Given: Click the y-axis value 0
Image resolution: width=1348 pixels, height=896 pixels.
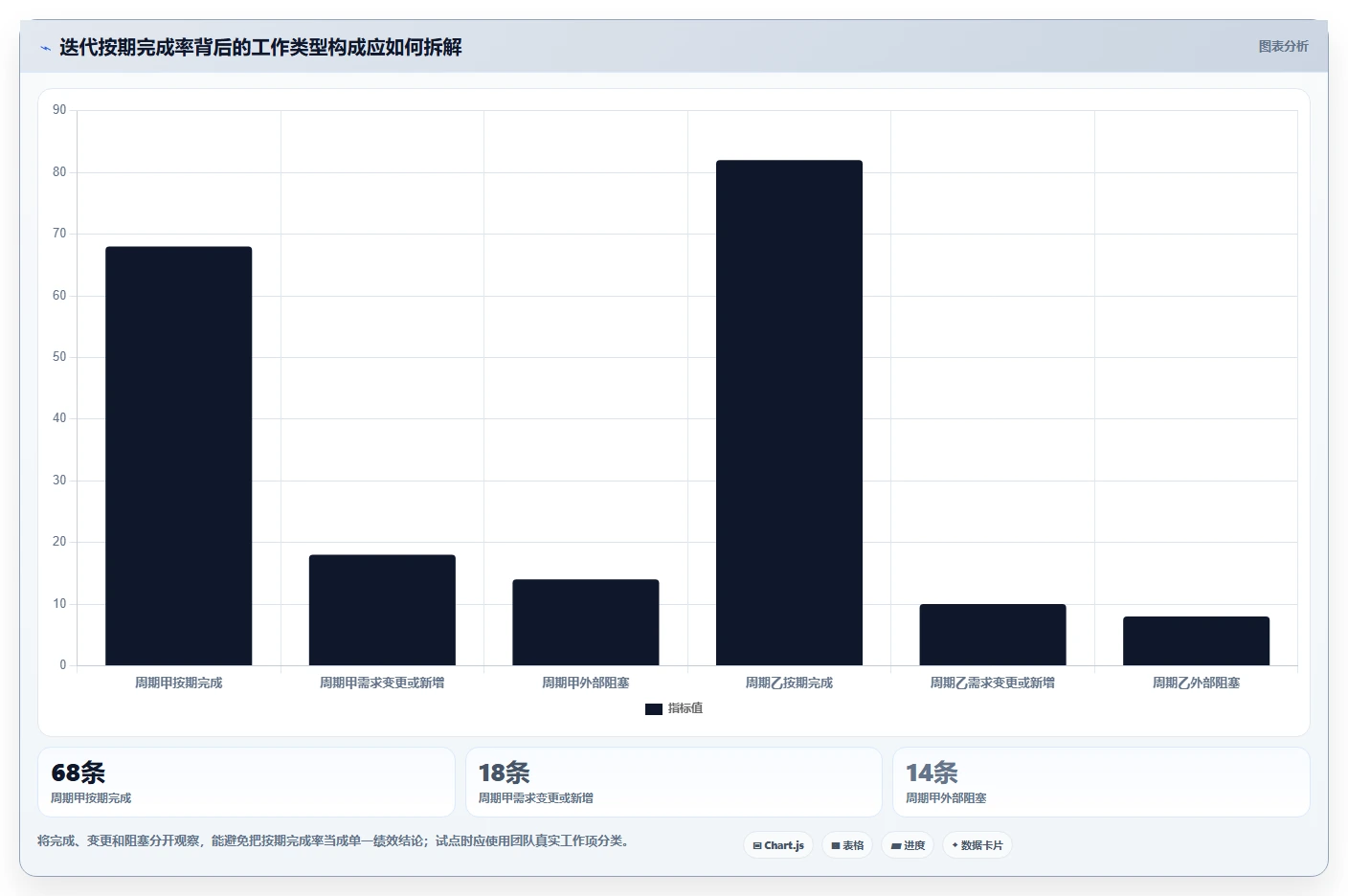Looking at the screenshot, I should [x=63, y=665].
